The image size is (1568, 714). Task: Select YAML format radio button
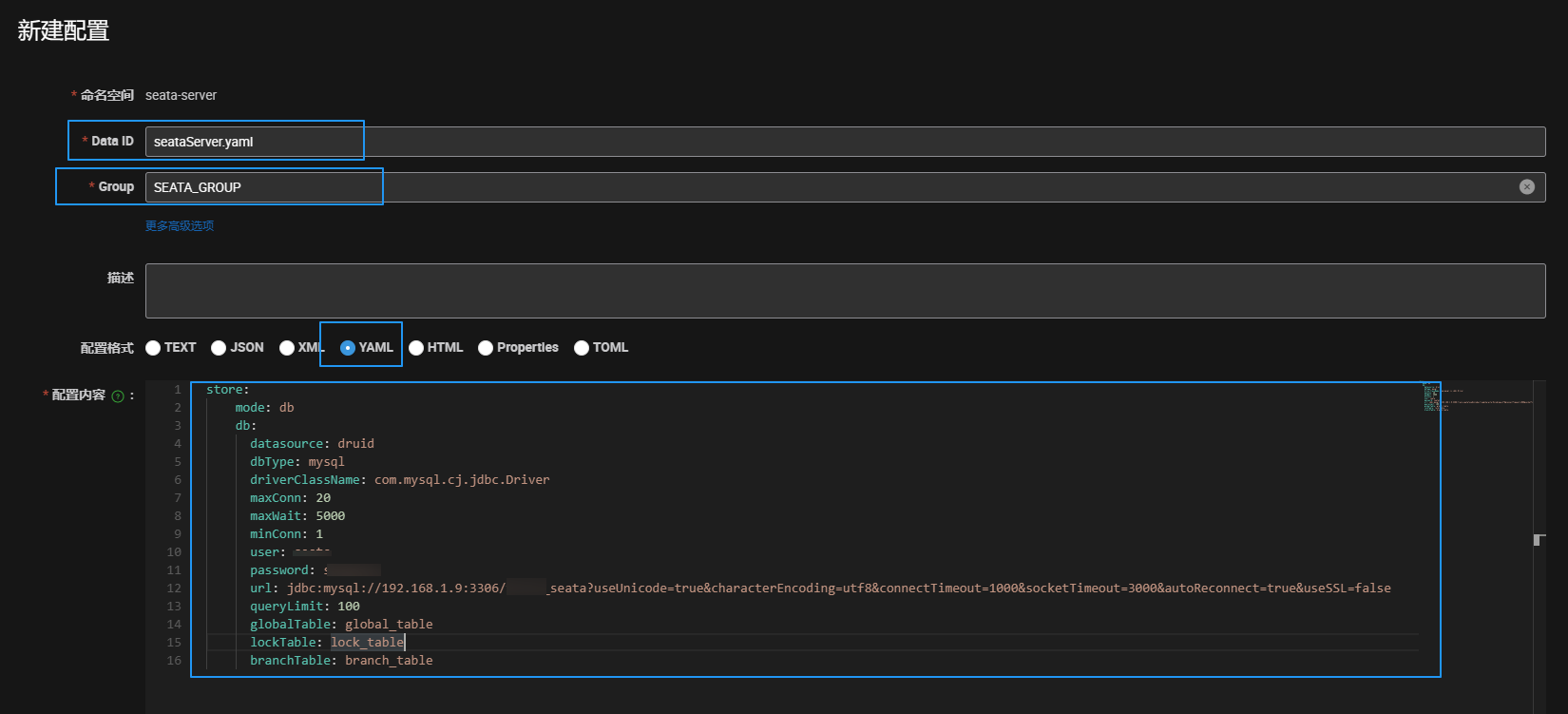coord(348,348)
